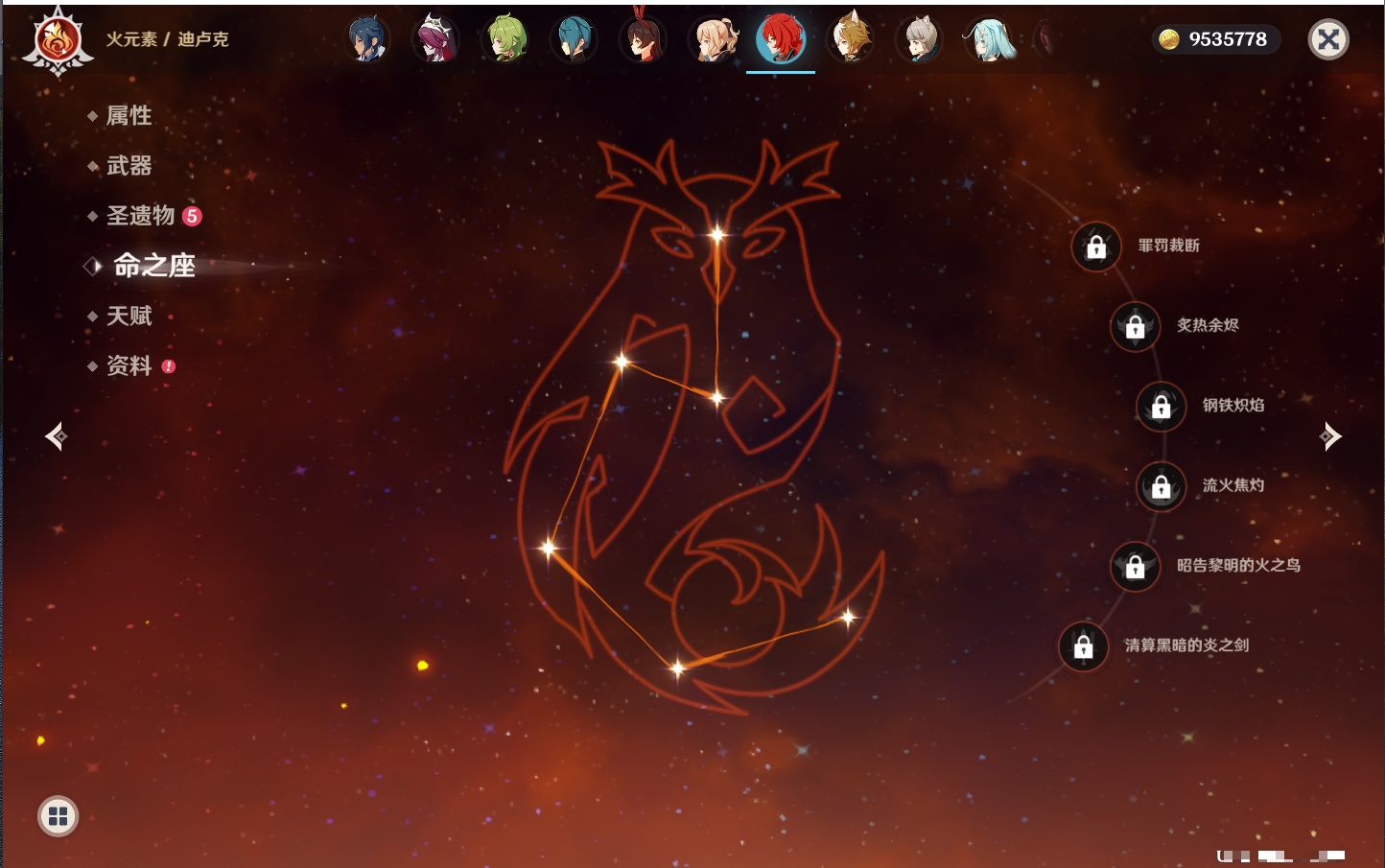Switch to Gorou's portrait with brown ears

click(x=851, y=39)
